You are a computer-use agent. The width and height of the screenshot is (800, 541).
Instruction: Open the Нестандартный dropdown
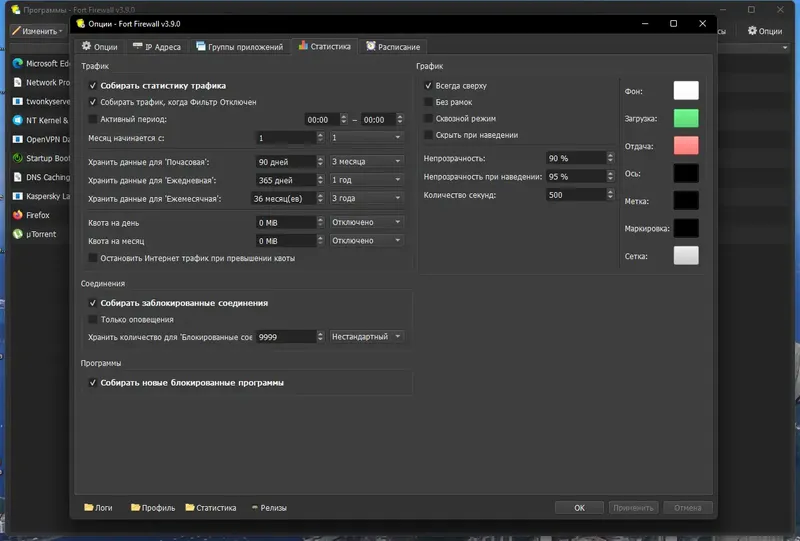[x=366, y=336]
